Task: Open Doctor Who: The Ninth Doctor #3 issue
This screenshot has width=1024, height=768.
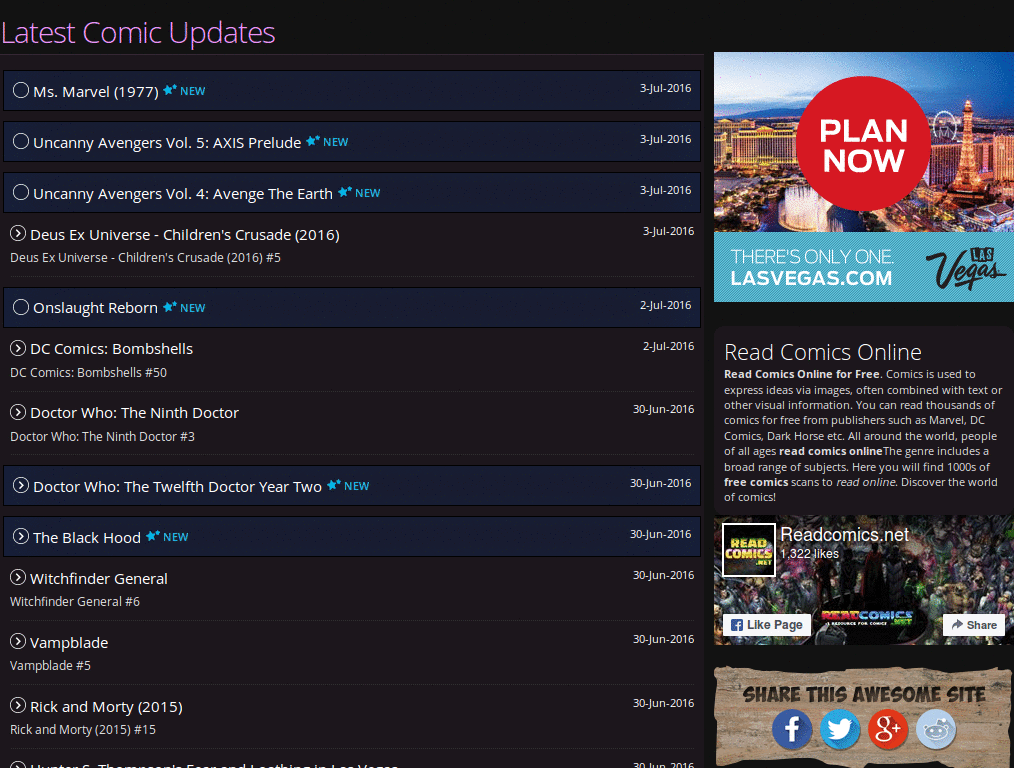Action: (102, 437)
